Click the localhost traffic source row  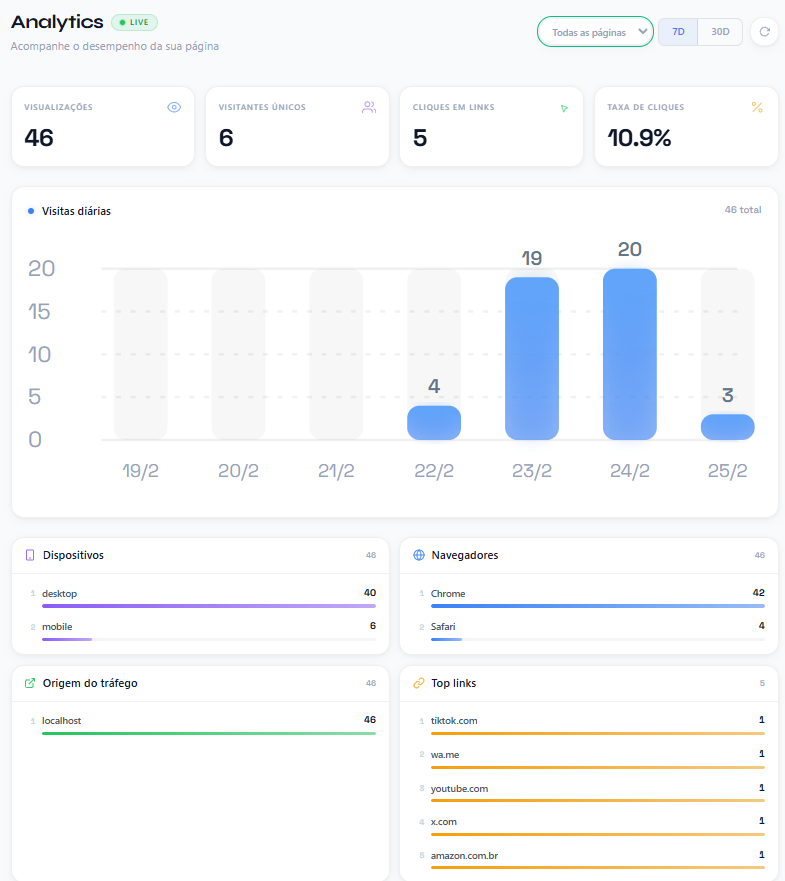coord(208,721)
